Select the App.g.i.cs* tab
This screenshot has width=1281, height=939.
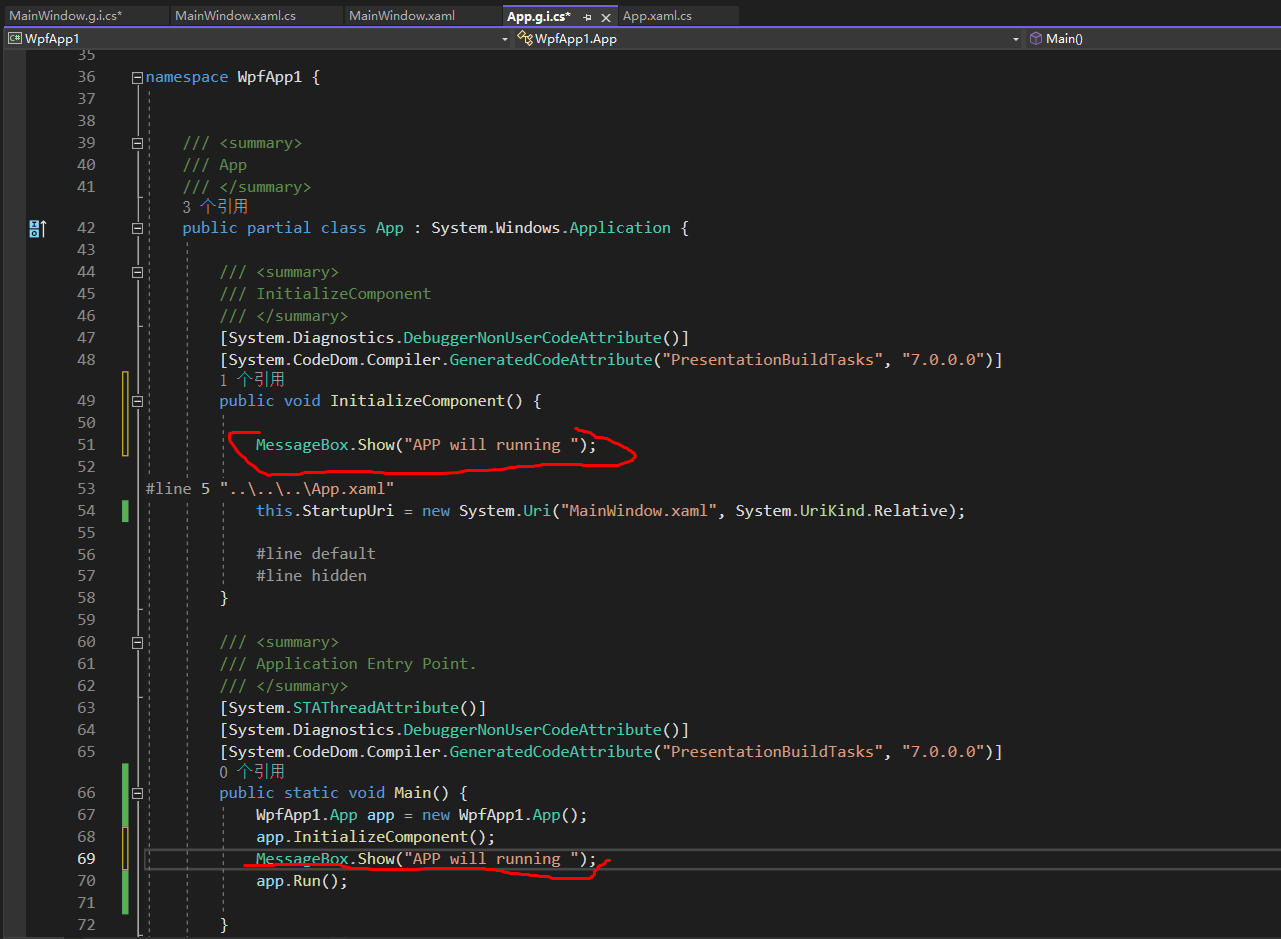[539, 16]
